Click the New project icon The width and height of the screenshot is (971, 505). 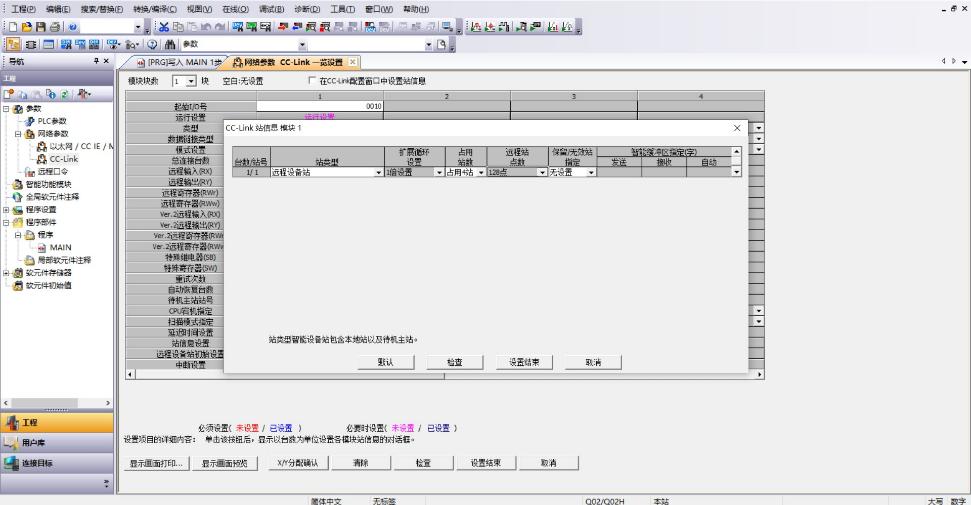(x=13, y=27)
